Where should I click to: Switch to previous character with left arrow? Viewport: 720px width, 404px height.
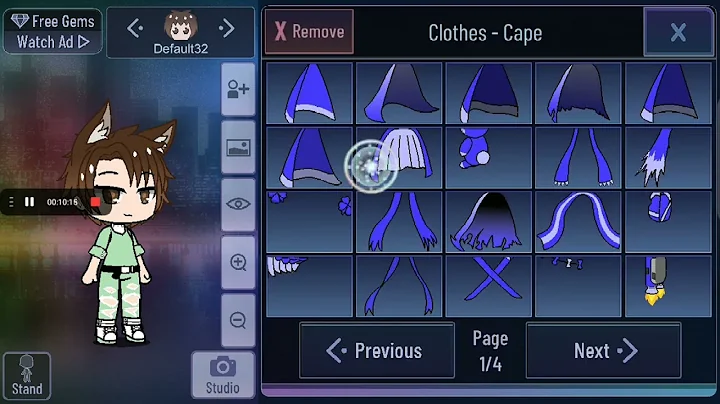click(x=135, y=29)
